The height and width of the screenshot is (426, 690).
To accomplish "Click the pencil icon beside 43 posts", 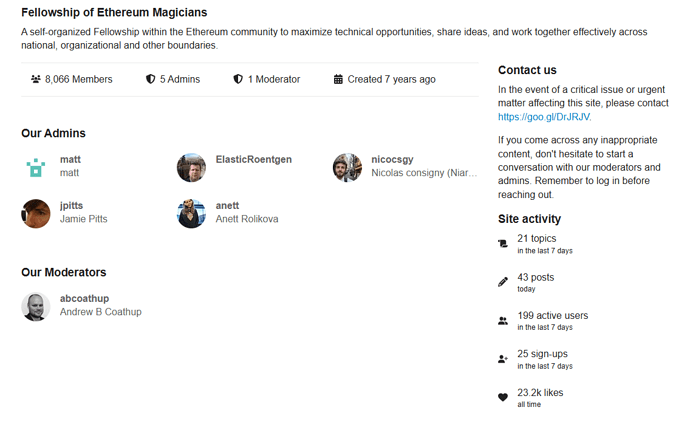I will click(503, 282).
